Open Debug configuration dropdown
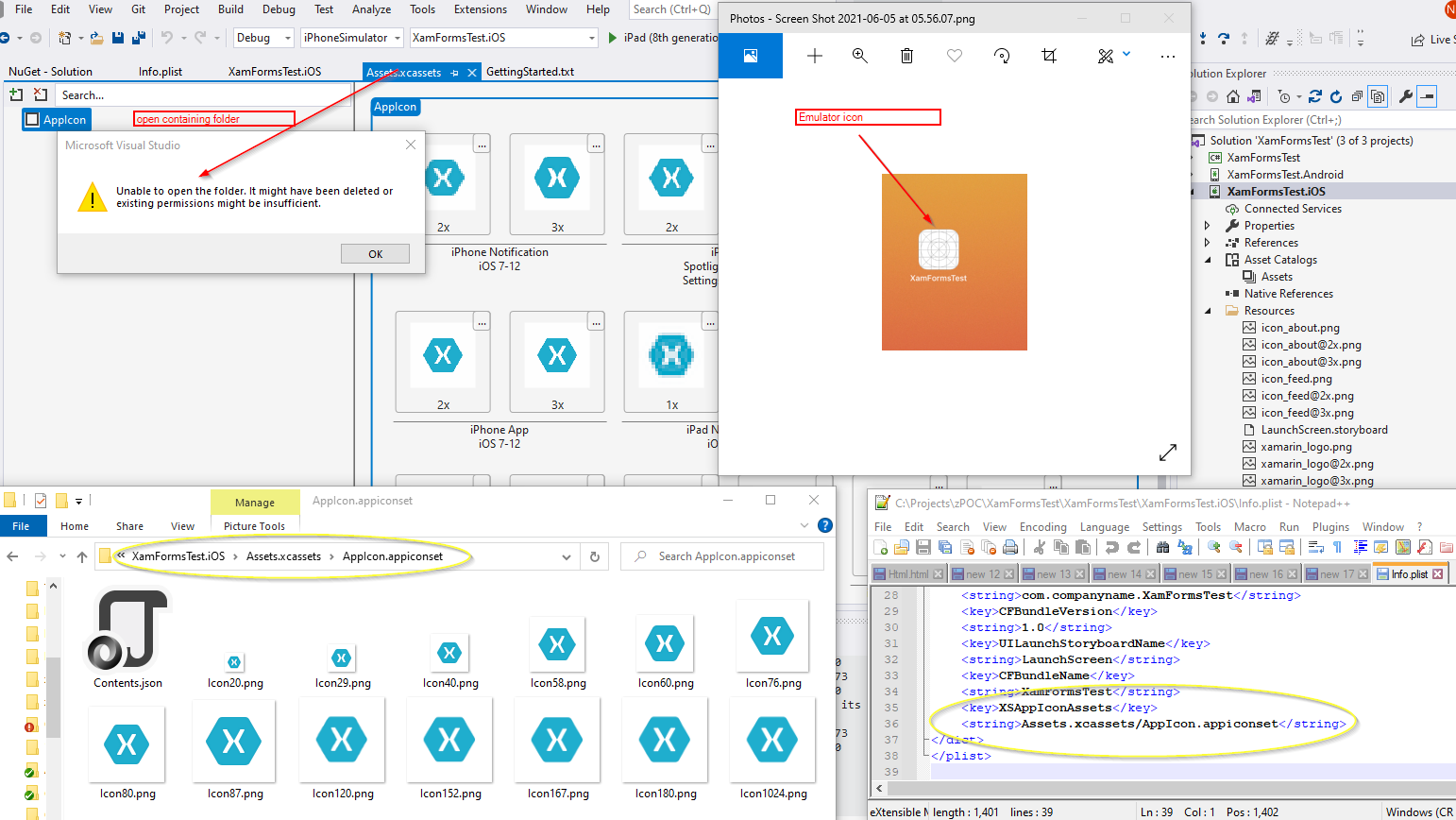 click(263, 38)
